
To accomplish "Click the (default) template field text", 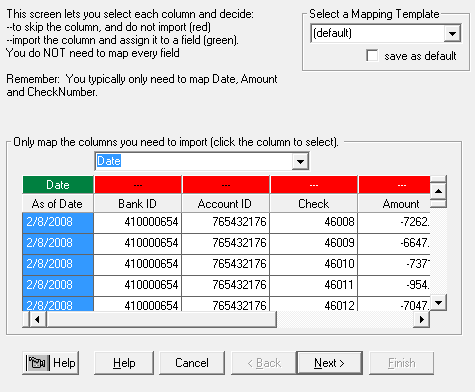I will pos(333,33).
